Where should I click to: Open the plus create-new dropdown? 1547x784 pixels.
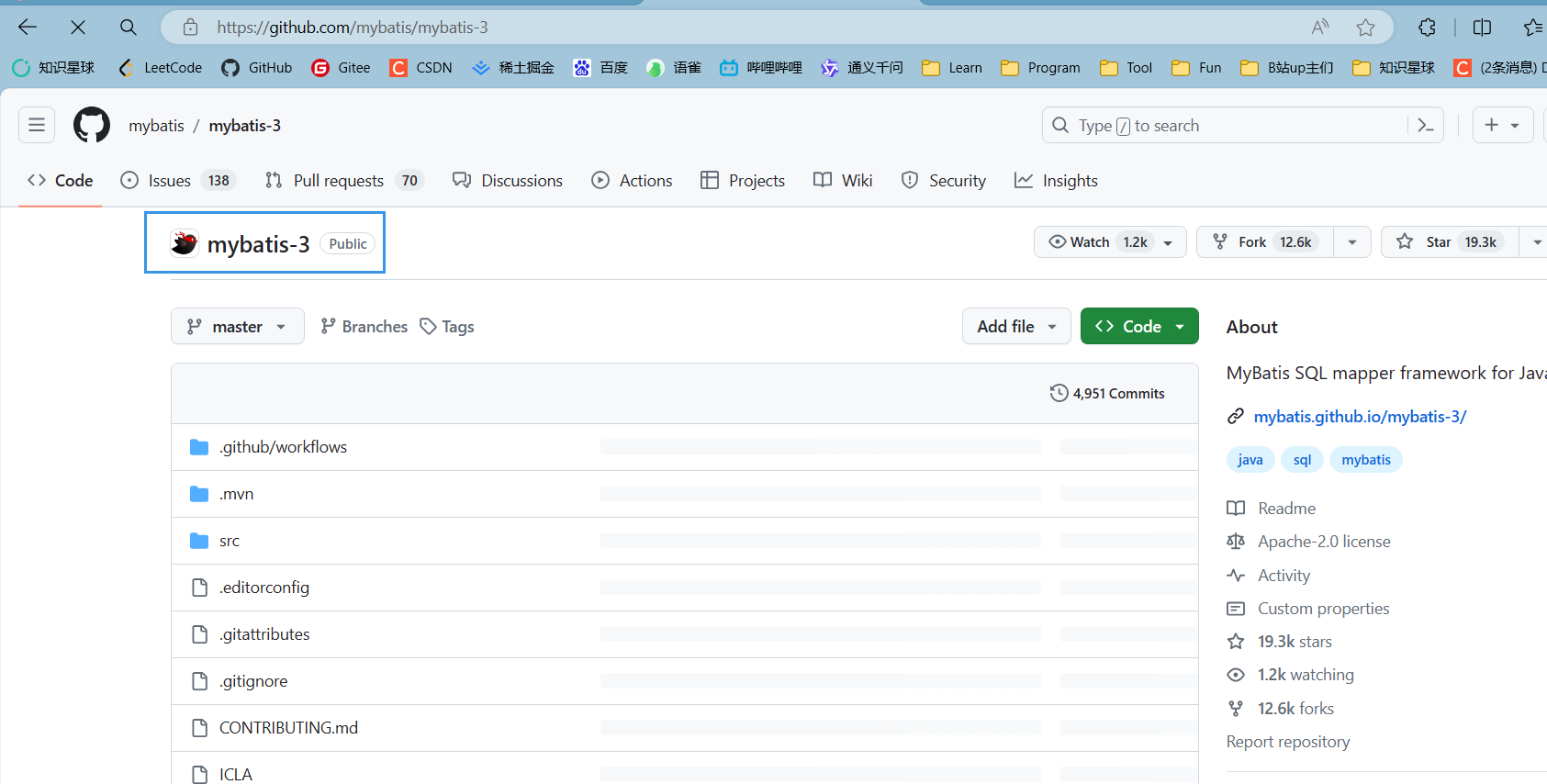1503,125
